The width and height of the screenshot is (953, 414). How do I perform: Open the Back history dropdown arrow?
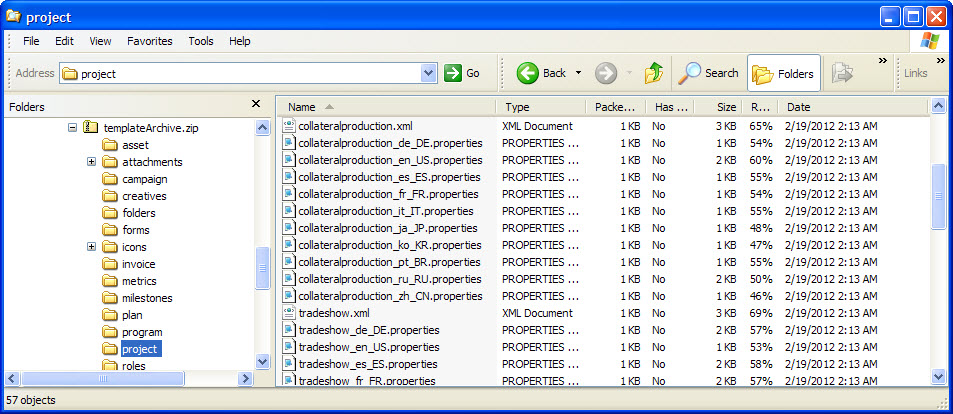coord(578,74)
